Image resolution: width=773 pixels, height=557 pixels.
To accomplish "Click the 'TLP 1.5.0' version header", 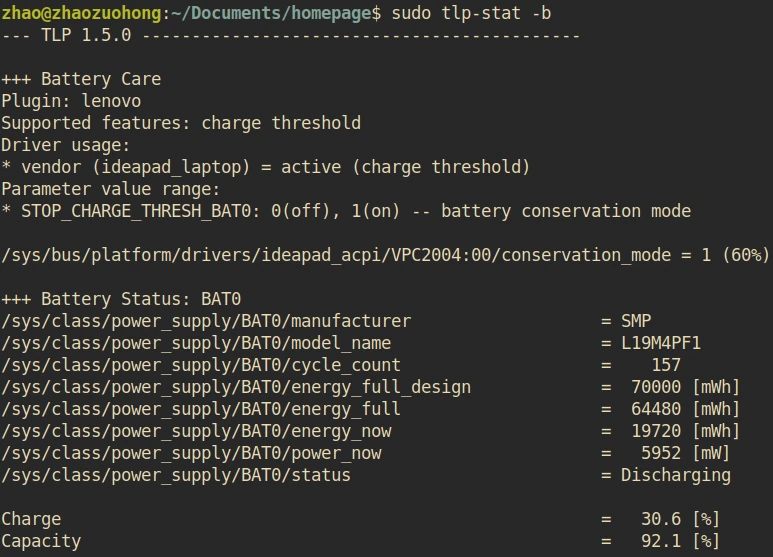I will [x=86, y=35].
